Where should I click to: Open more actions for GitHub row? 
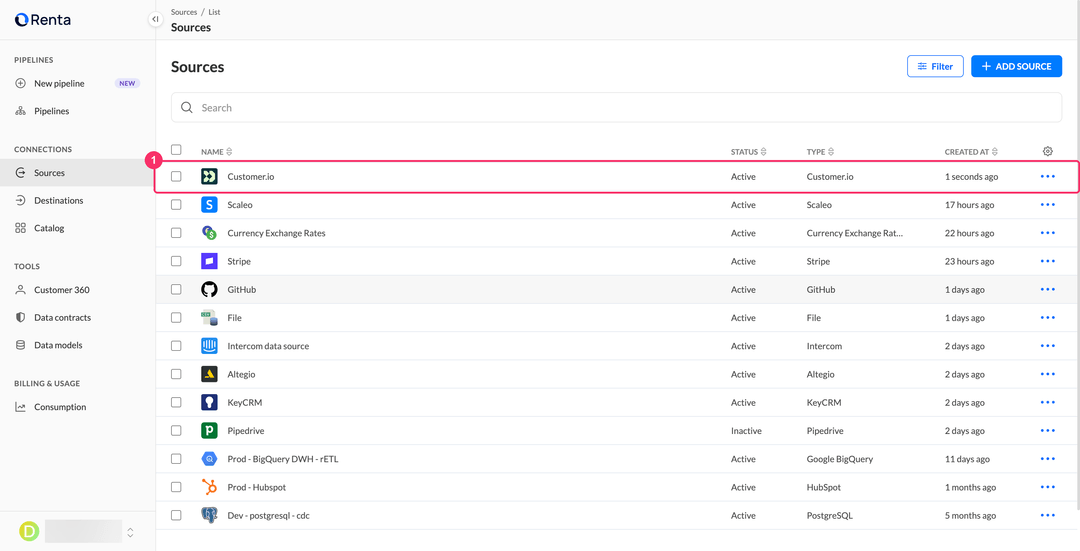(x=1048, y=289)
